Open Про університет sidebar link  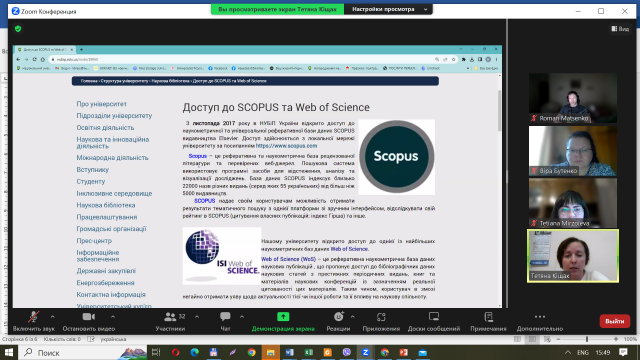coord(102,104)
